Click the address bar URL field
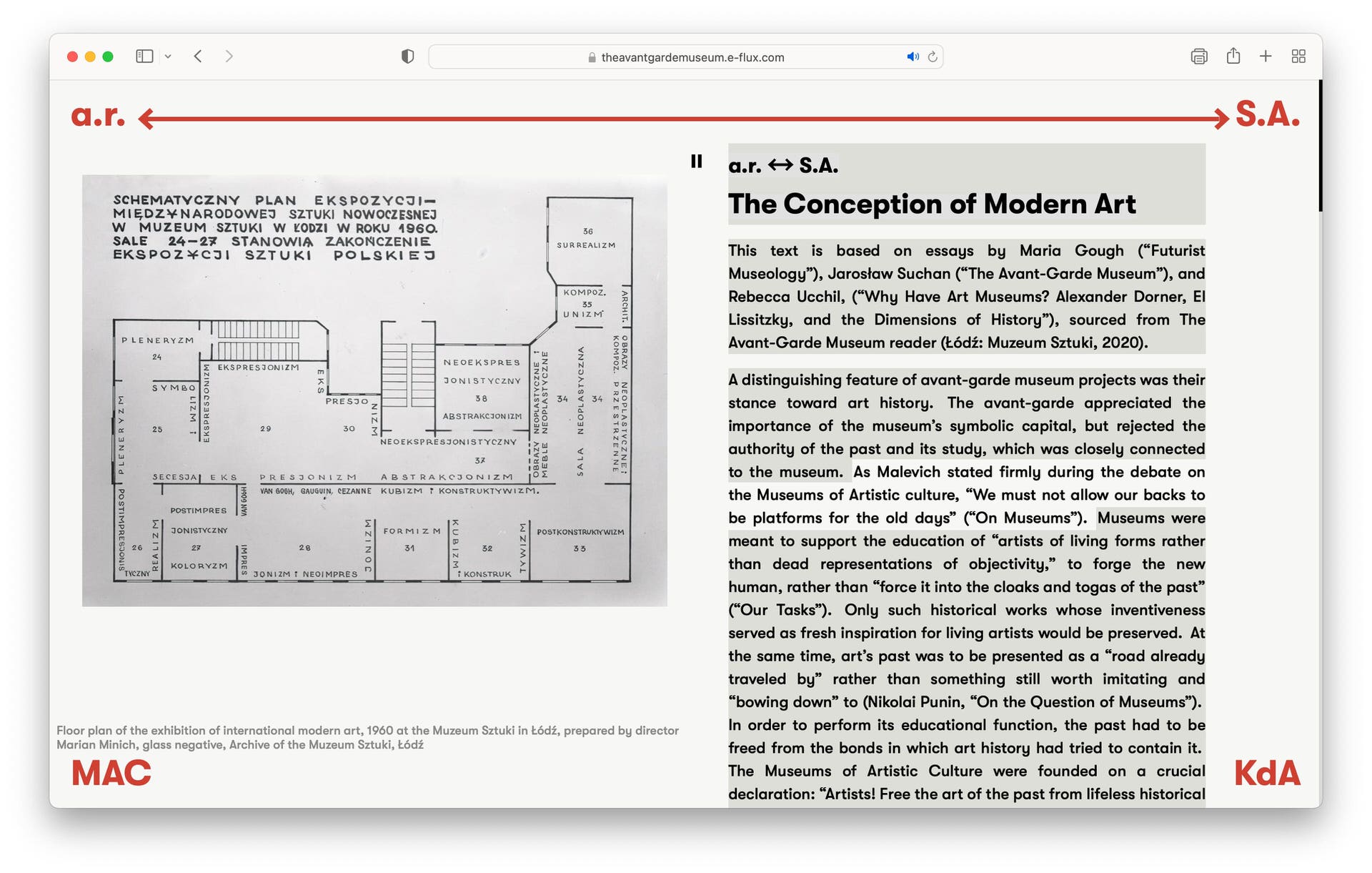Viewport: 1372px width, 873px height. tap(692, 57)
